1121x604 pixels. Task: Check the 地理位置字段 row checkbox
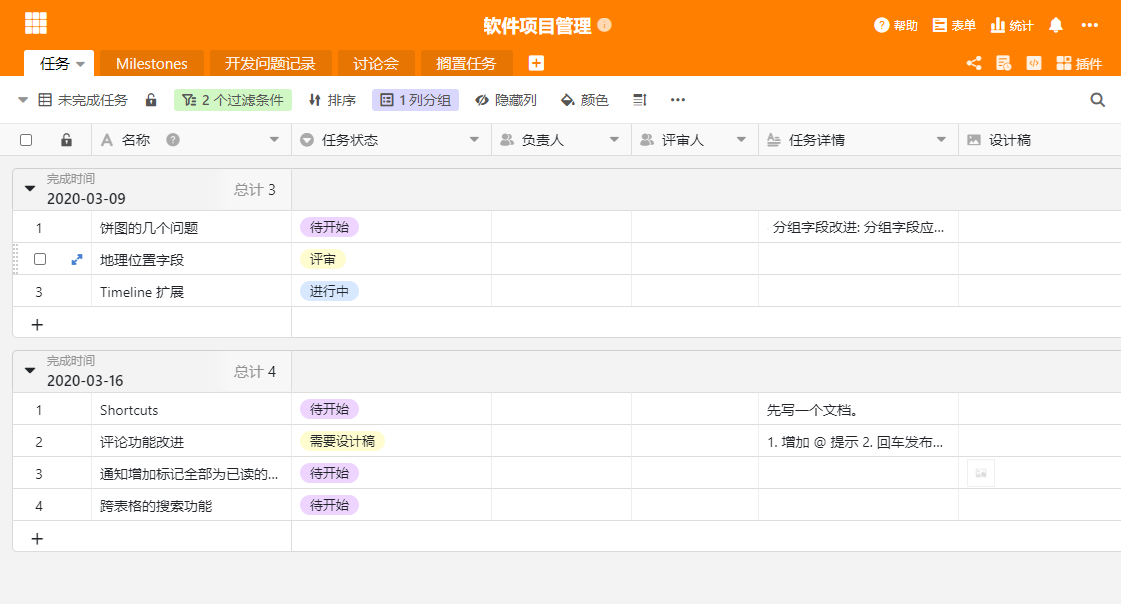tap(40, 259)
